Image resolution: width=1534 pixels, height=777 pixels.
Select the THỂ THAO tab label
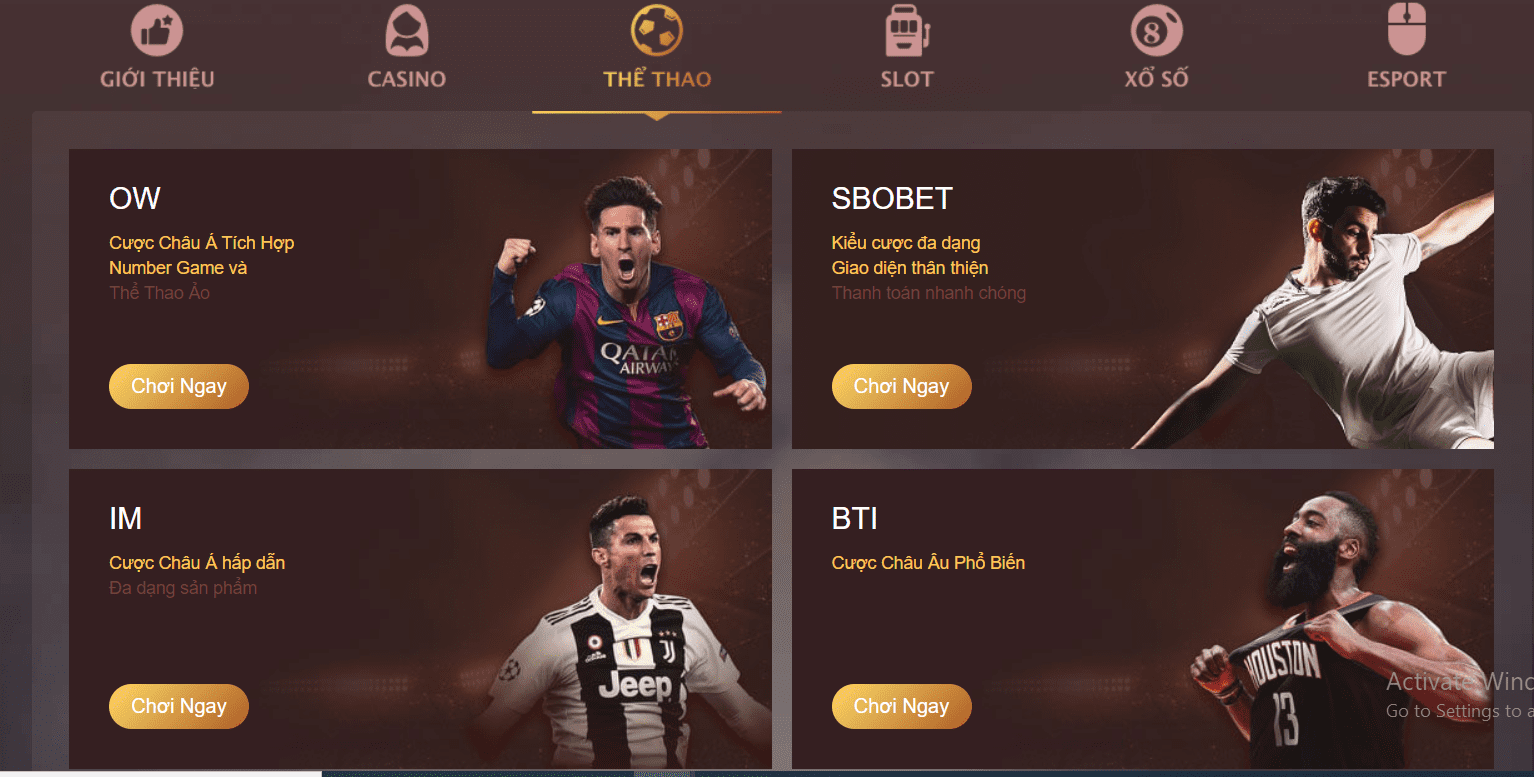point(657,79)
